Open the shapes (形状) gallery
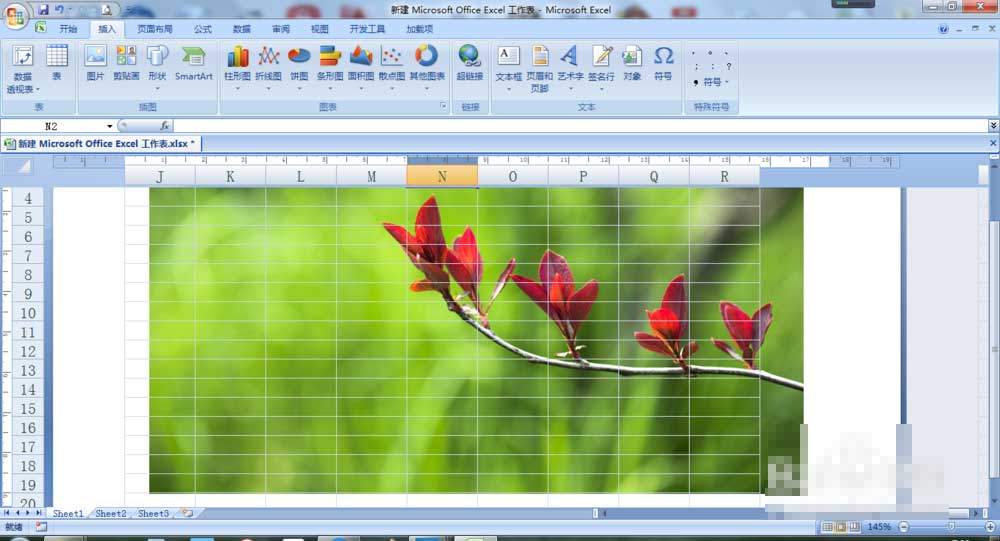Viewport: 1000px width, 541px height. pyautogui.click(x=157, y=66)
